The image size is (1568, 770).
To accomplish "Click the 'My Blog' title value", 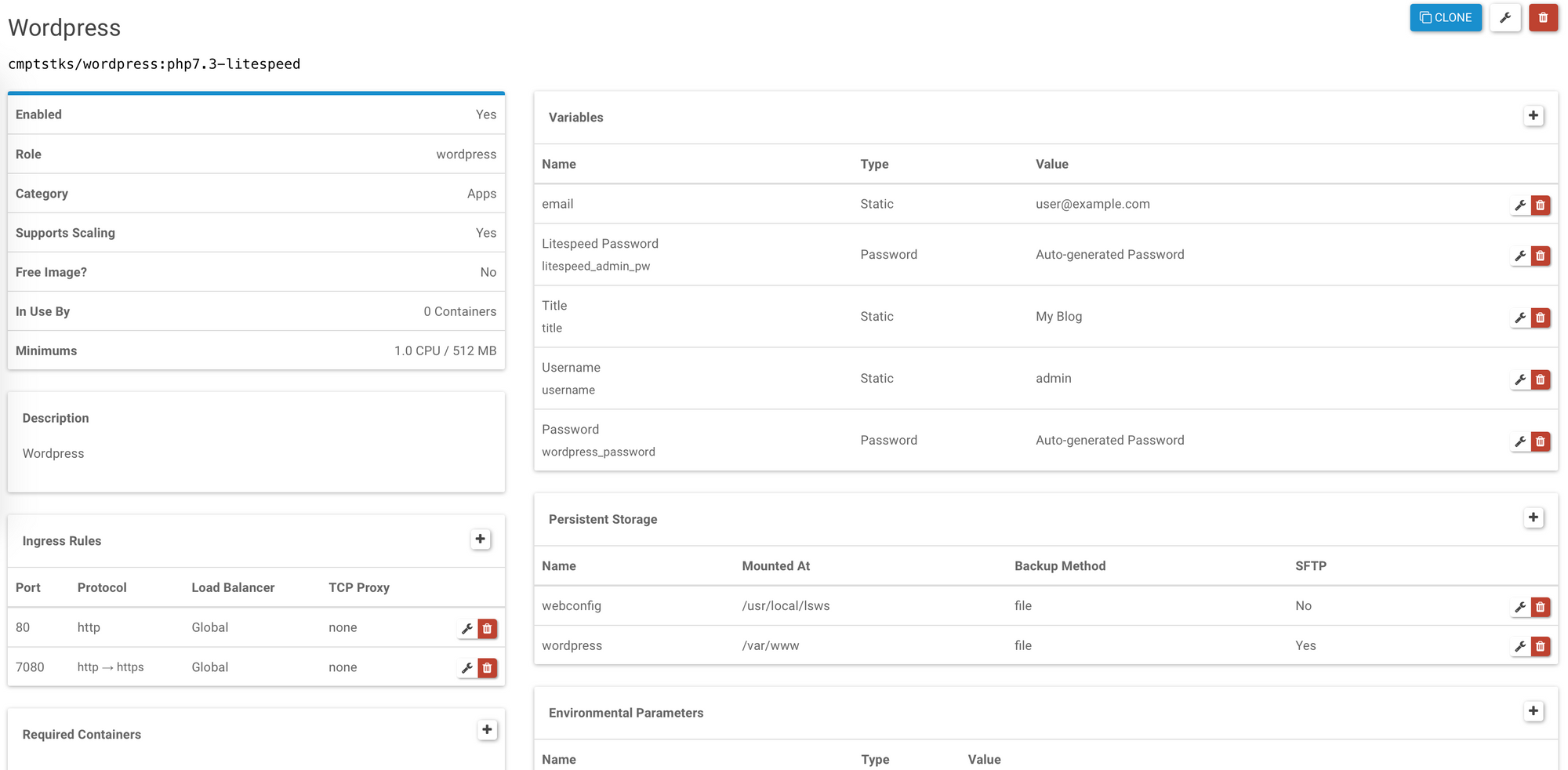I will (1058, 316).
